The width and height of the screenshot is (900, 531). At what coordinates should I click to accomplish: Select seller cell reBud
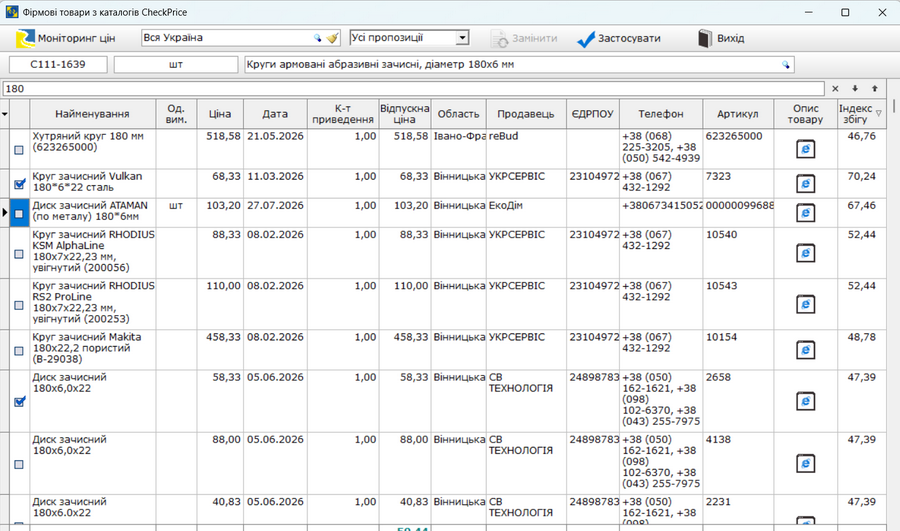pos(526,149)
